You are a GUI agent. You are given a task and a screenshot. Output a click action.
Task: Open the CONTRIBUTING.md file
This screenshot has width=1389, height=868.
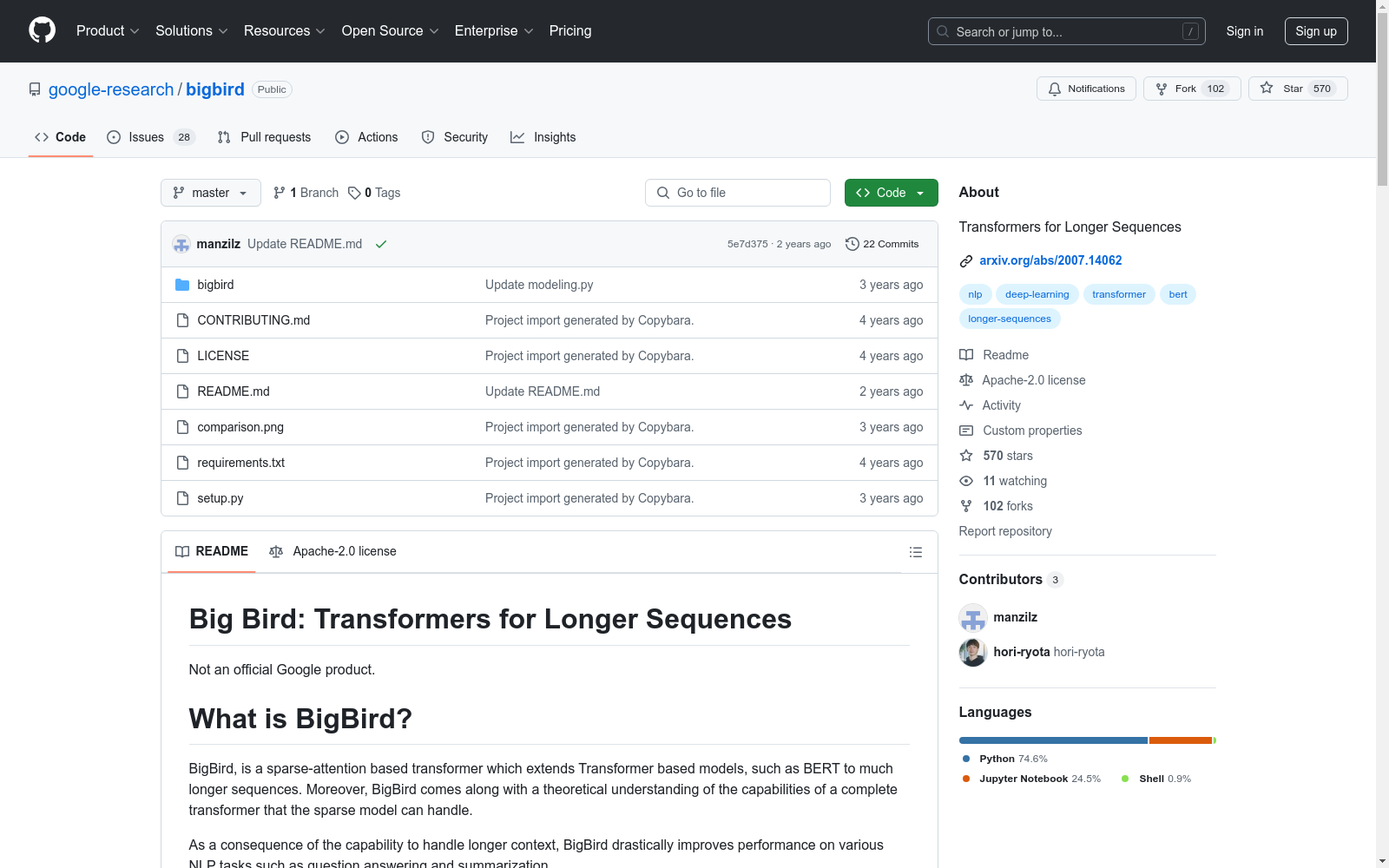tap(253, 320)
